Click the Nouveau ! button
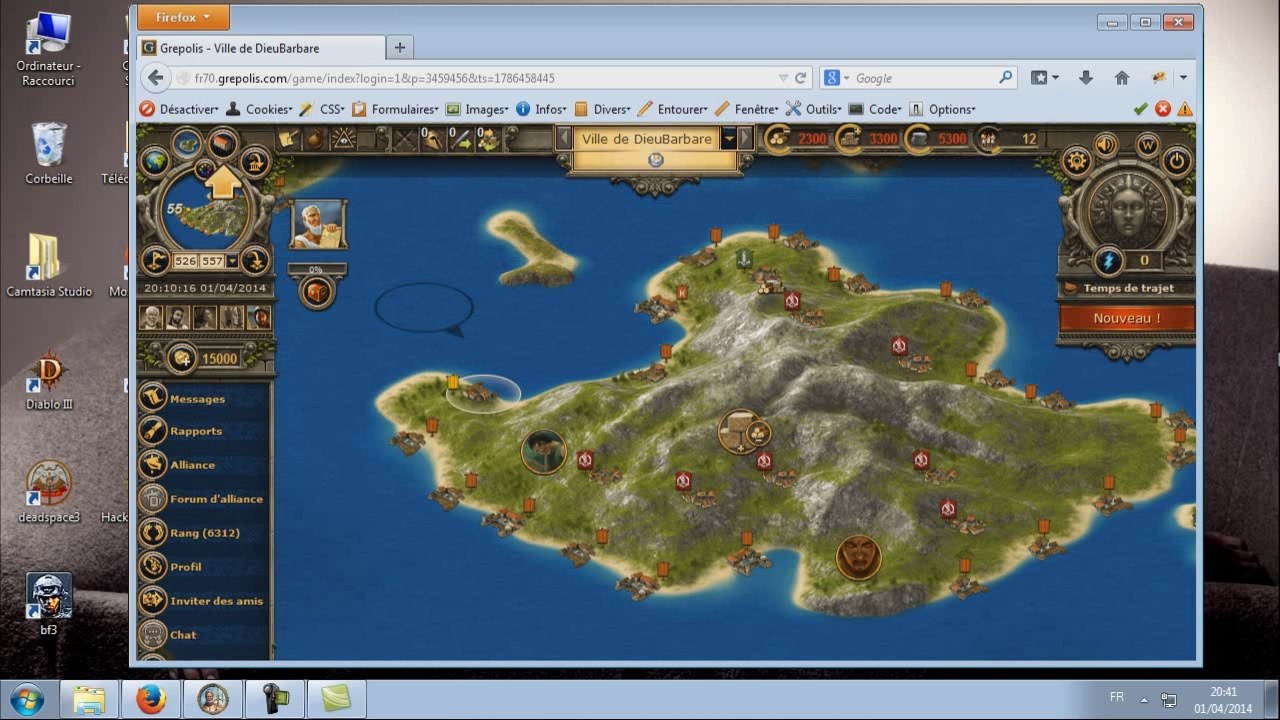 coord(1127,318)
